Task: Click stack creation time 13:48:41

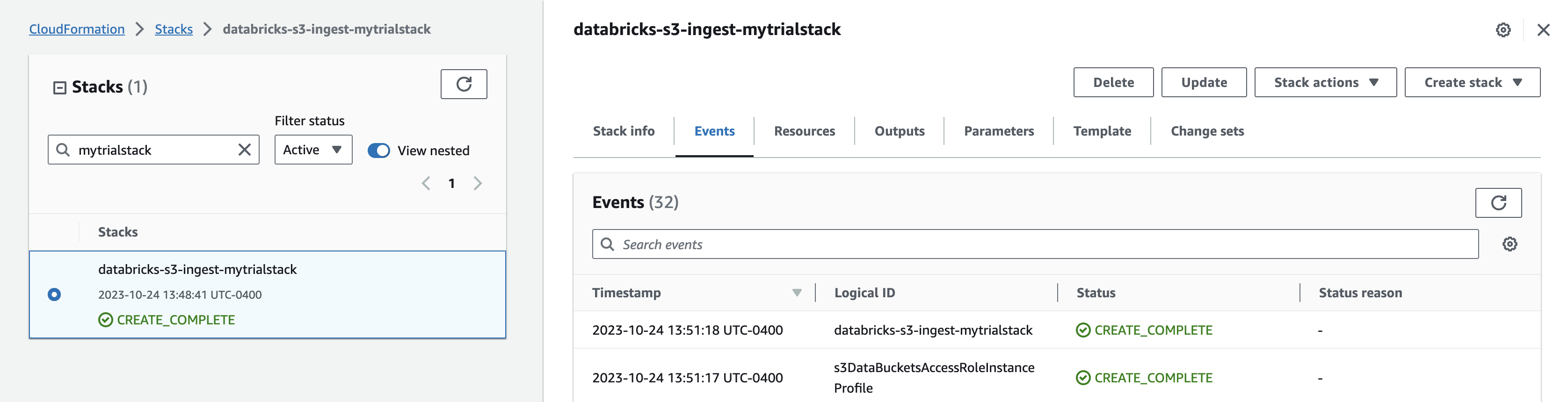Action: 180,294
